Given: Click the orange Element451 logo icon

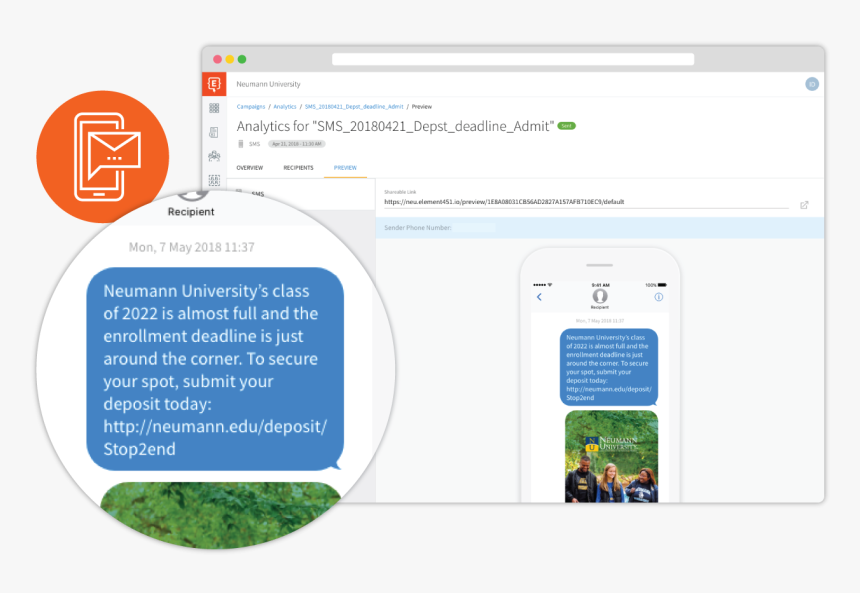Looking at the screenshot, I should click(x=213, y=84).
